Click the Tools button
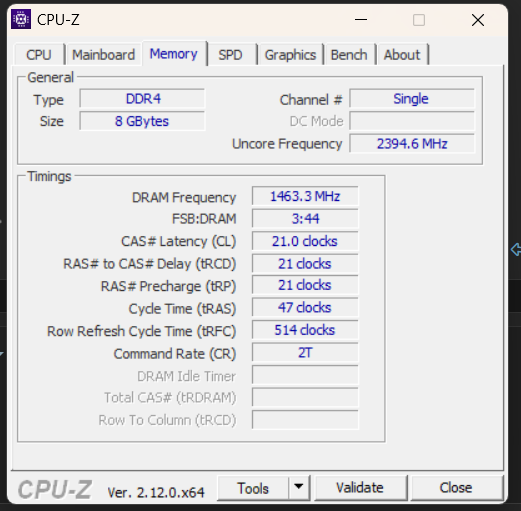Viewport: 521px width, 511px height. click(x=253, y=488)
